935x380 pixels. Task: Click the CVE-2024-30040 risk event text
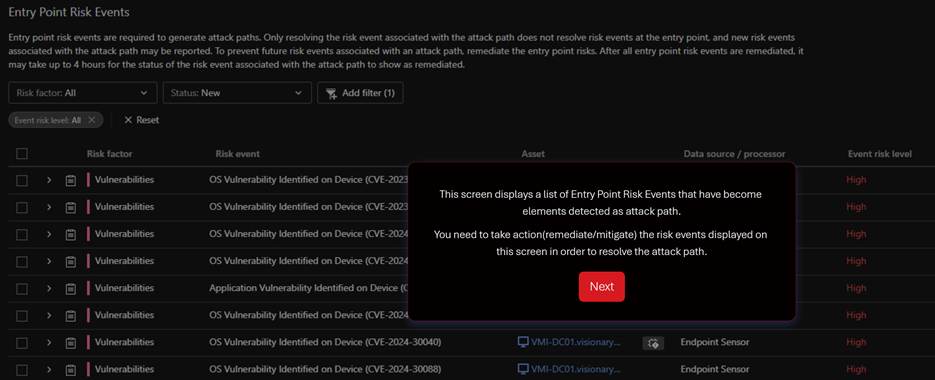click(325, 342)
